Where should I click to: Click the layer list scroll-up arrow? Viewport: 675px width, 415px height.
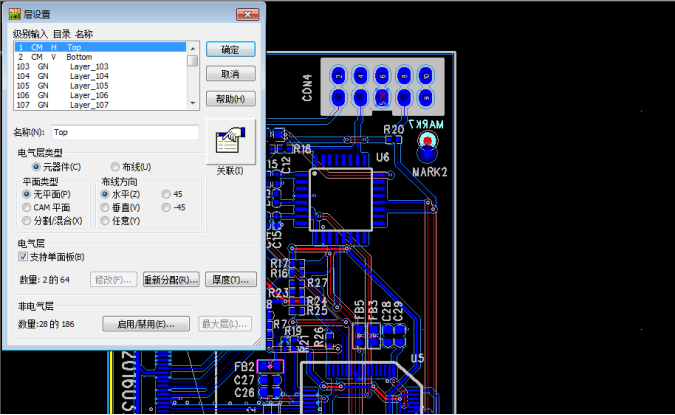click(193, 48)
